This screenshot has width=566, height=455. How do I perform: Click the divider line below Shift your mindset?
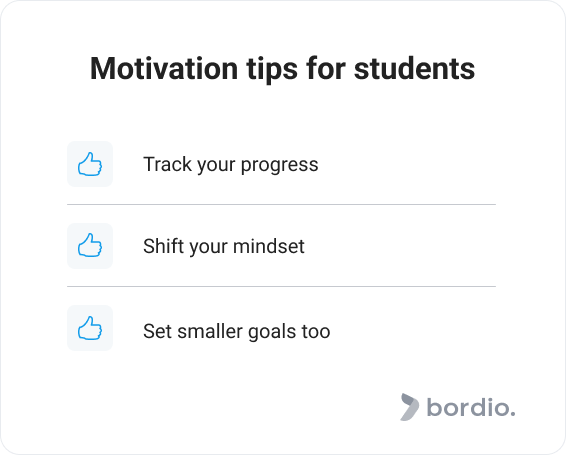281,286
